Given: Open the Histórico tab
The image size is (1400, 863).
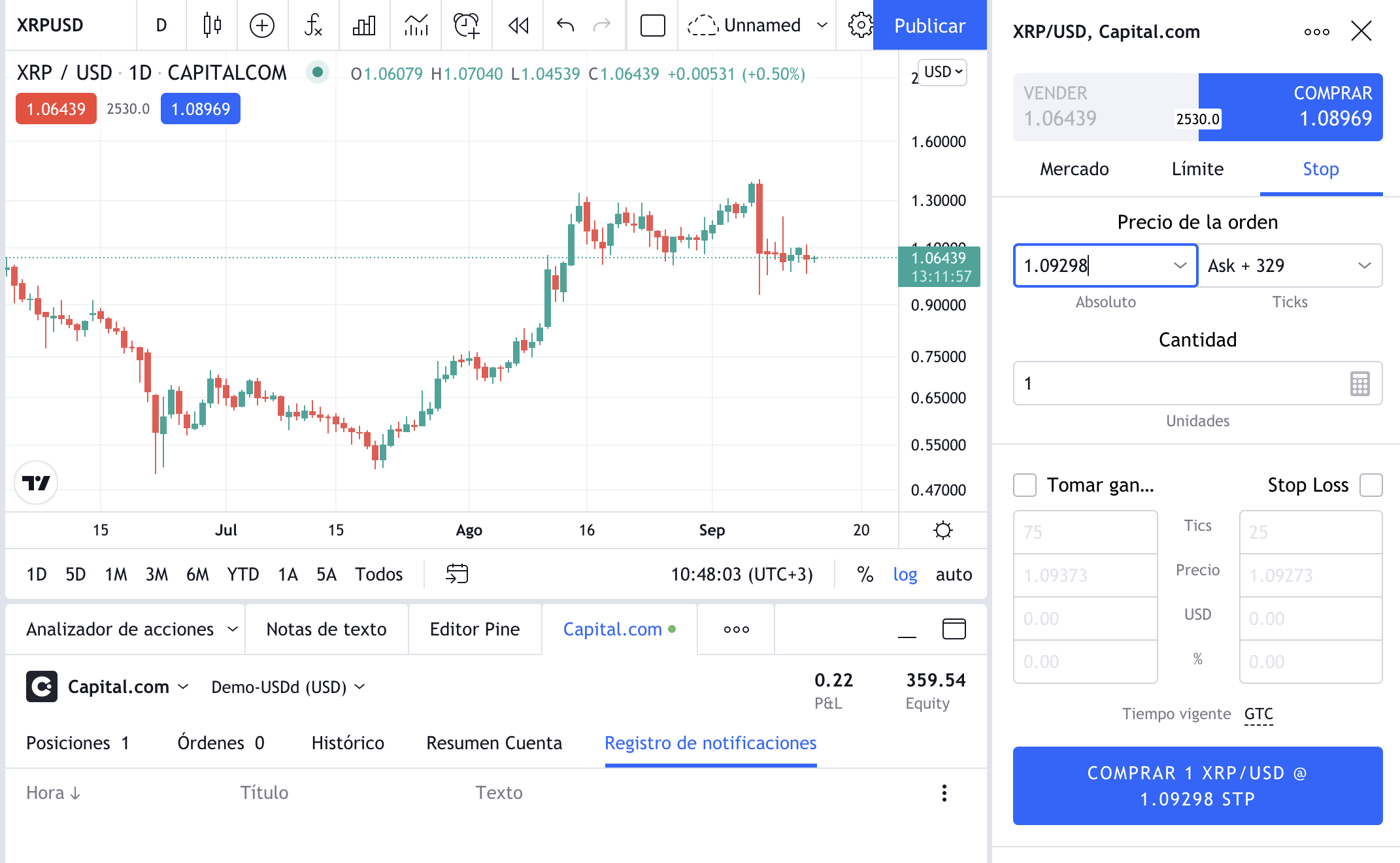Looking at the screenshot, I should [348, 743].
